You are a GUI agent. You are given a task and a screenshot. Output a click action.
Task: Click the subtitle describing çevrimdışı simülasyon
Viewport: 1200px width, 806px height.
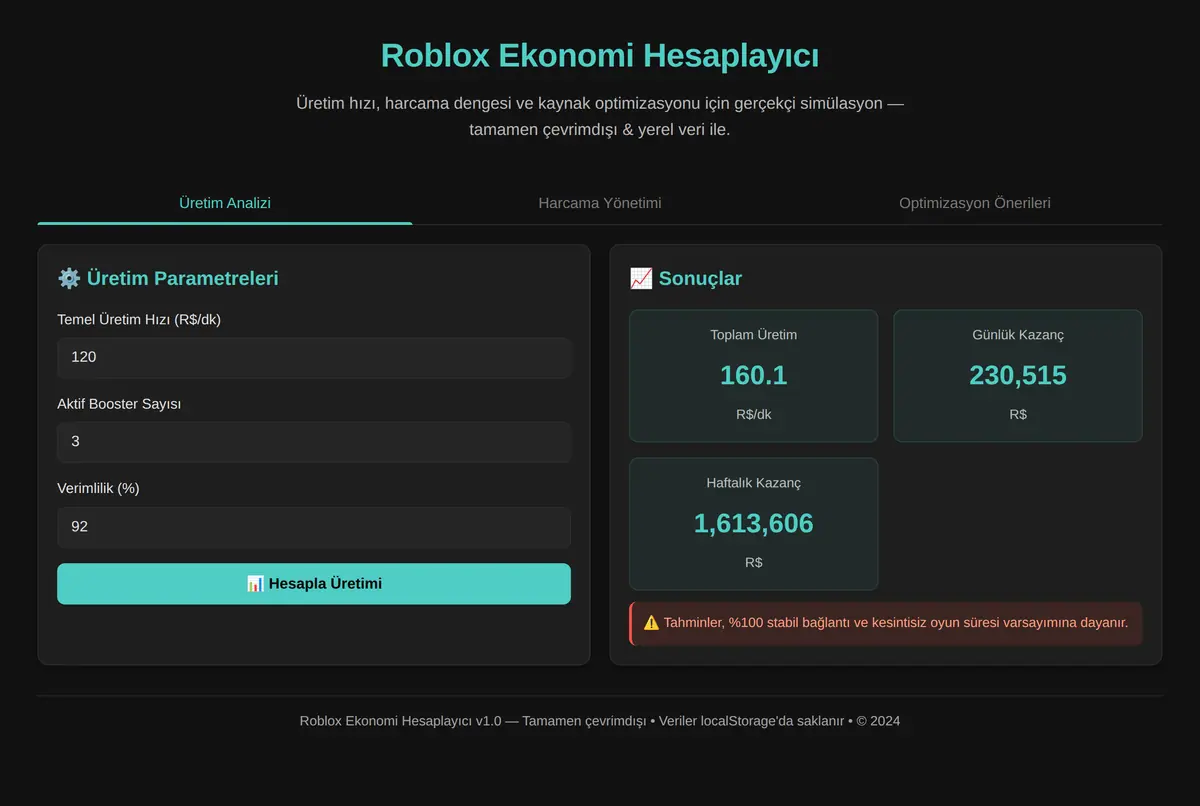(600, 116)
